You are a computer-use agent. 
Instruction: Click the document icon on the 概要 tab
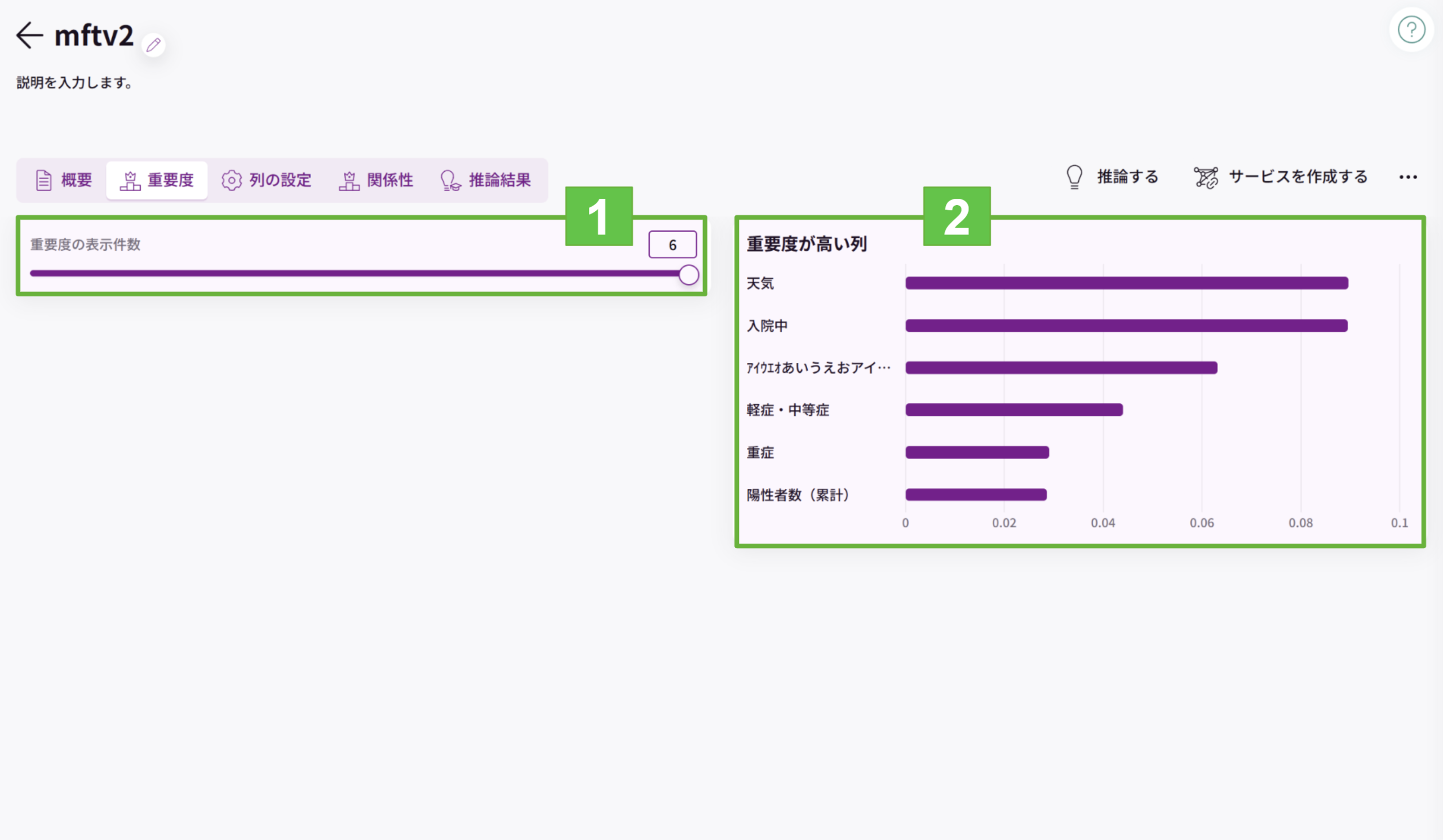[x=43, y=180]
